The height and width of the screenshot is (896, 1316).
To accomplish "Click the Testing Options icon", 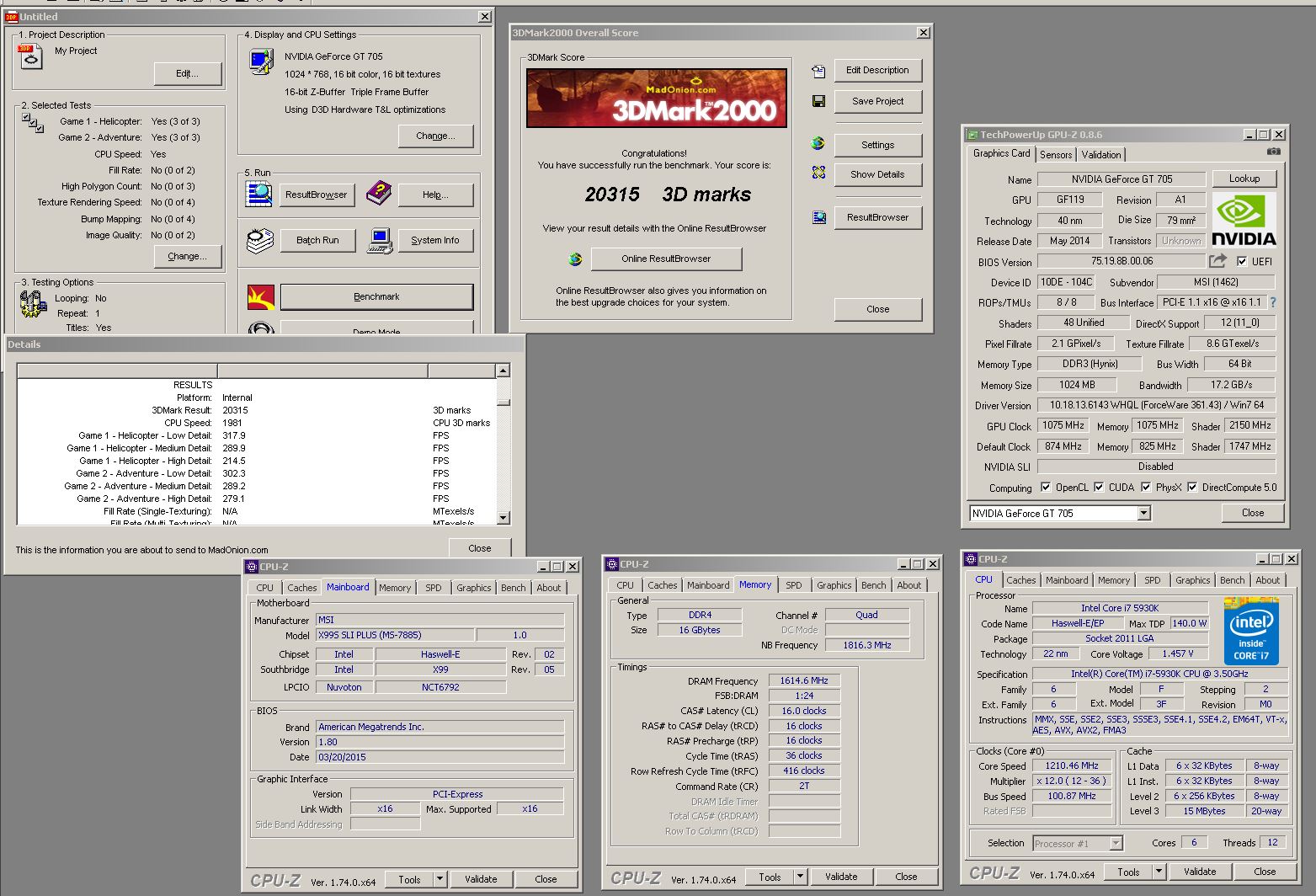I will pos(32,304).
